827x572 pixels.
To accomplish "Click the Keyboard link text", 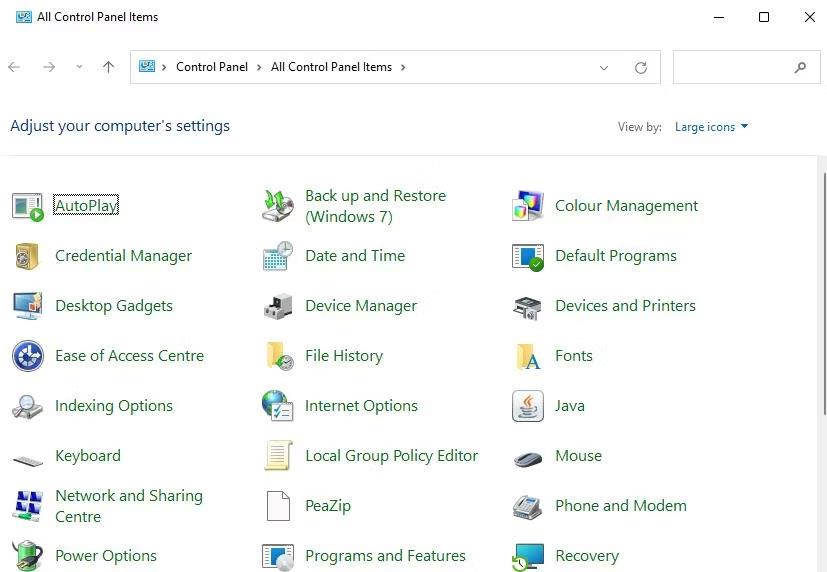I will coord(88,455).
